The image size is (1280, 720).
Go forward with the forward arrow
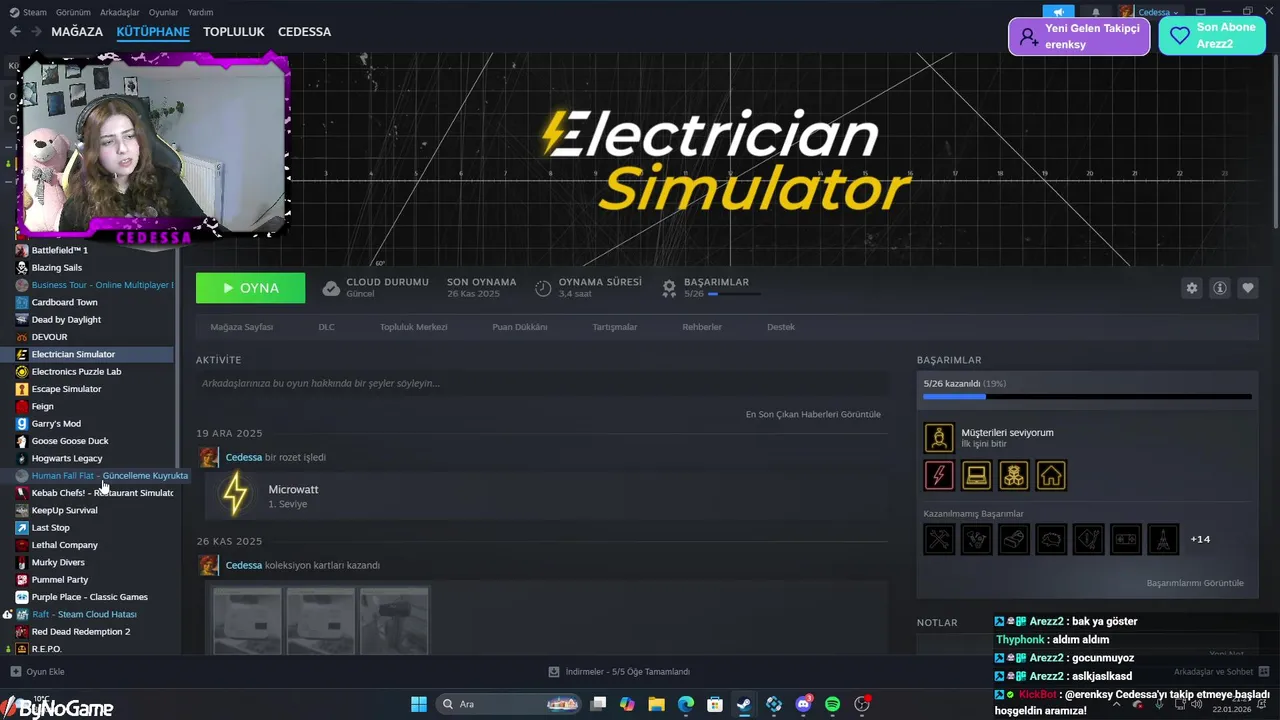[x=36, y=32]
